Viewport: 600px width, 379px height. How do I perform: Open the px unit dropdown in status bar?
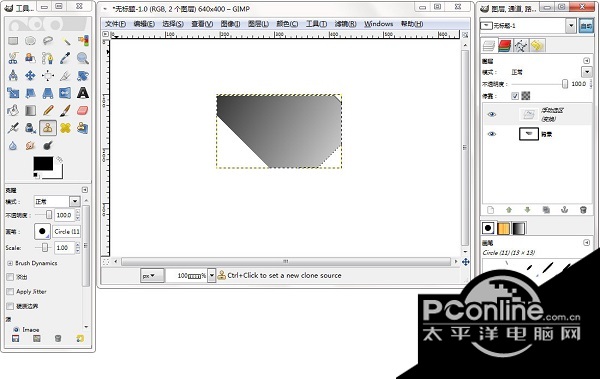pyautogui.click(x=152, y=275)
